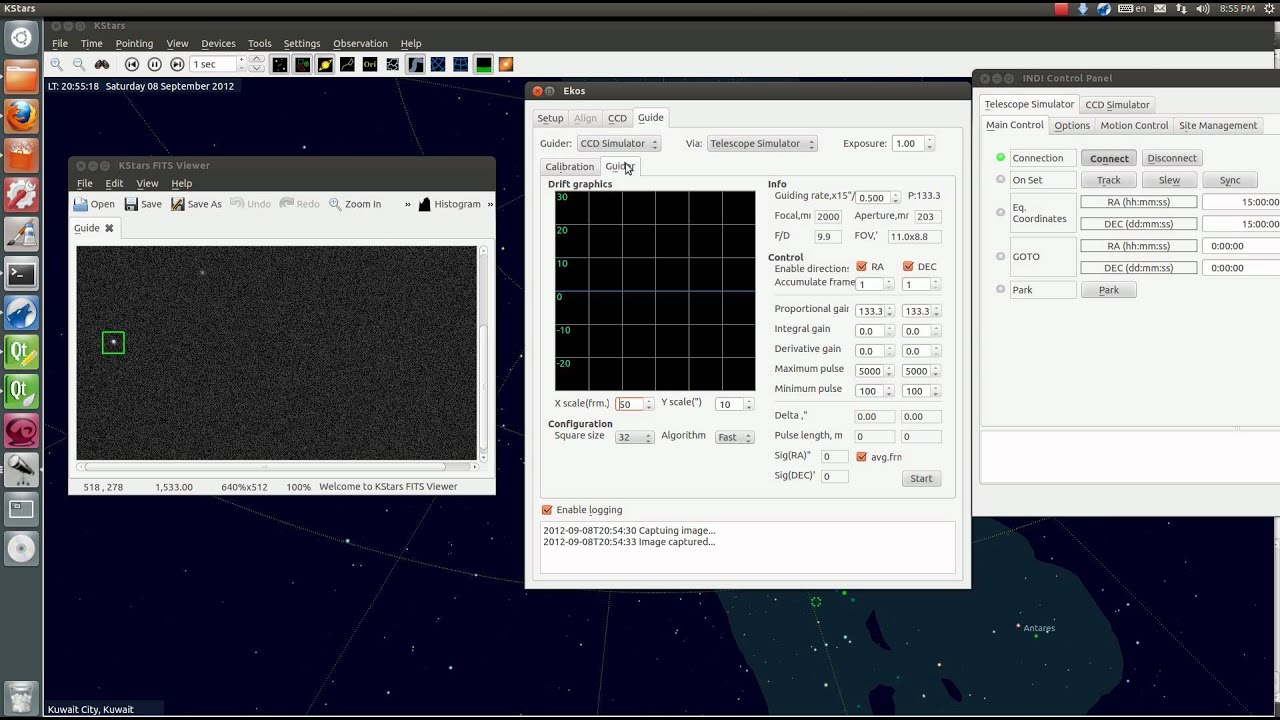Click Disconnect in INDI Control Panel
This screenshot has width=1280, height=720.
pyautogui.click(x=1172, y=158)
